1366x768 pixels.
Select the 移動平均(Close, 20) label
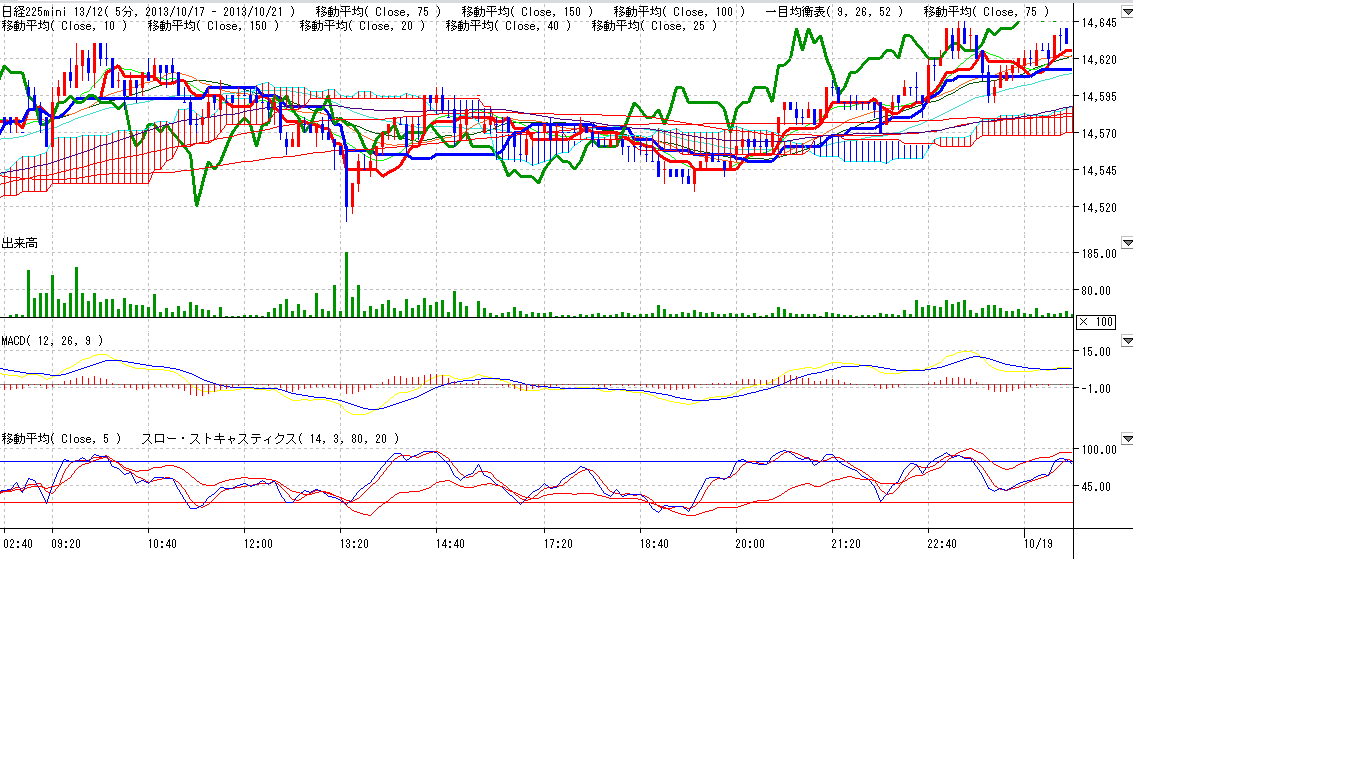361,25
